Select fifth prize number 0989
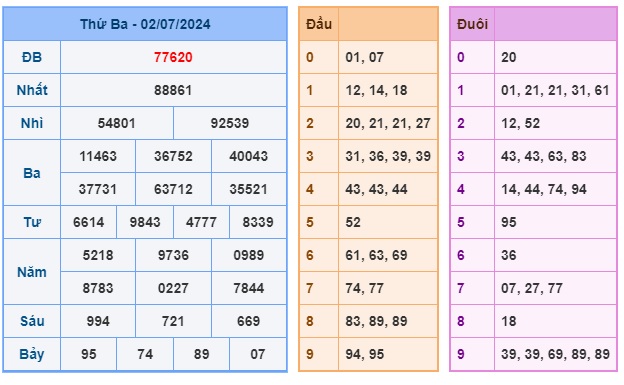Screen dimensions: 624x385 [x=248, y=256]
